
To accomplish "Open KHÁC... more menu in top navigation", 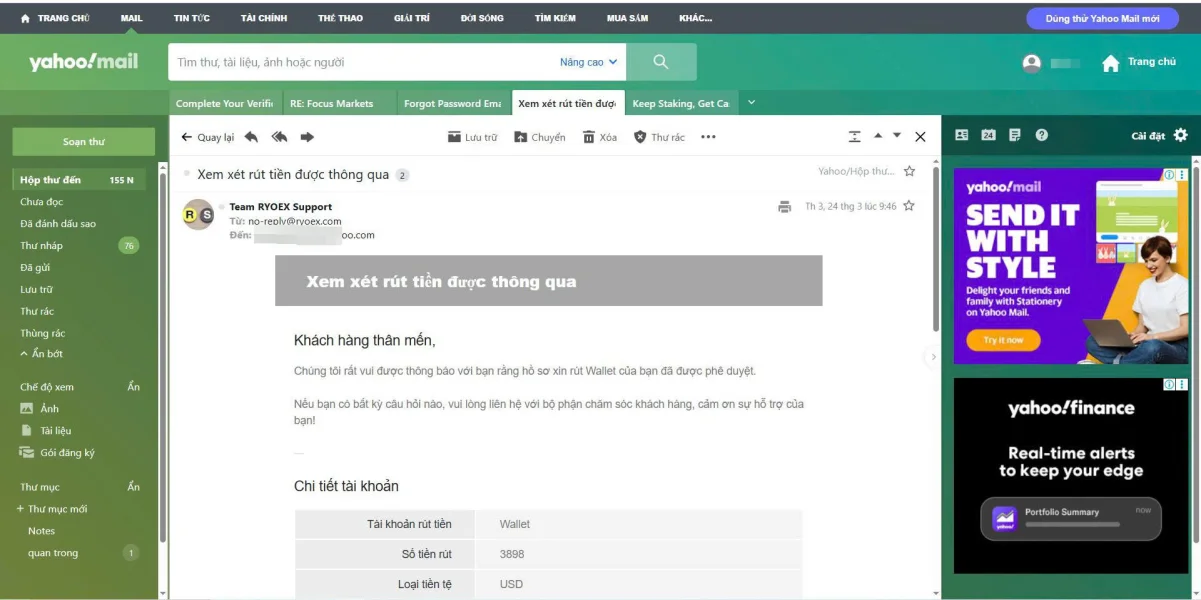I will 696,18.
